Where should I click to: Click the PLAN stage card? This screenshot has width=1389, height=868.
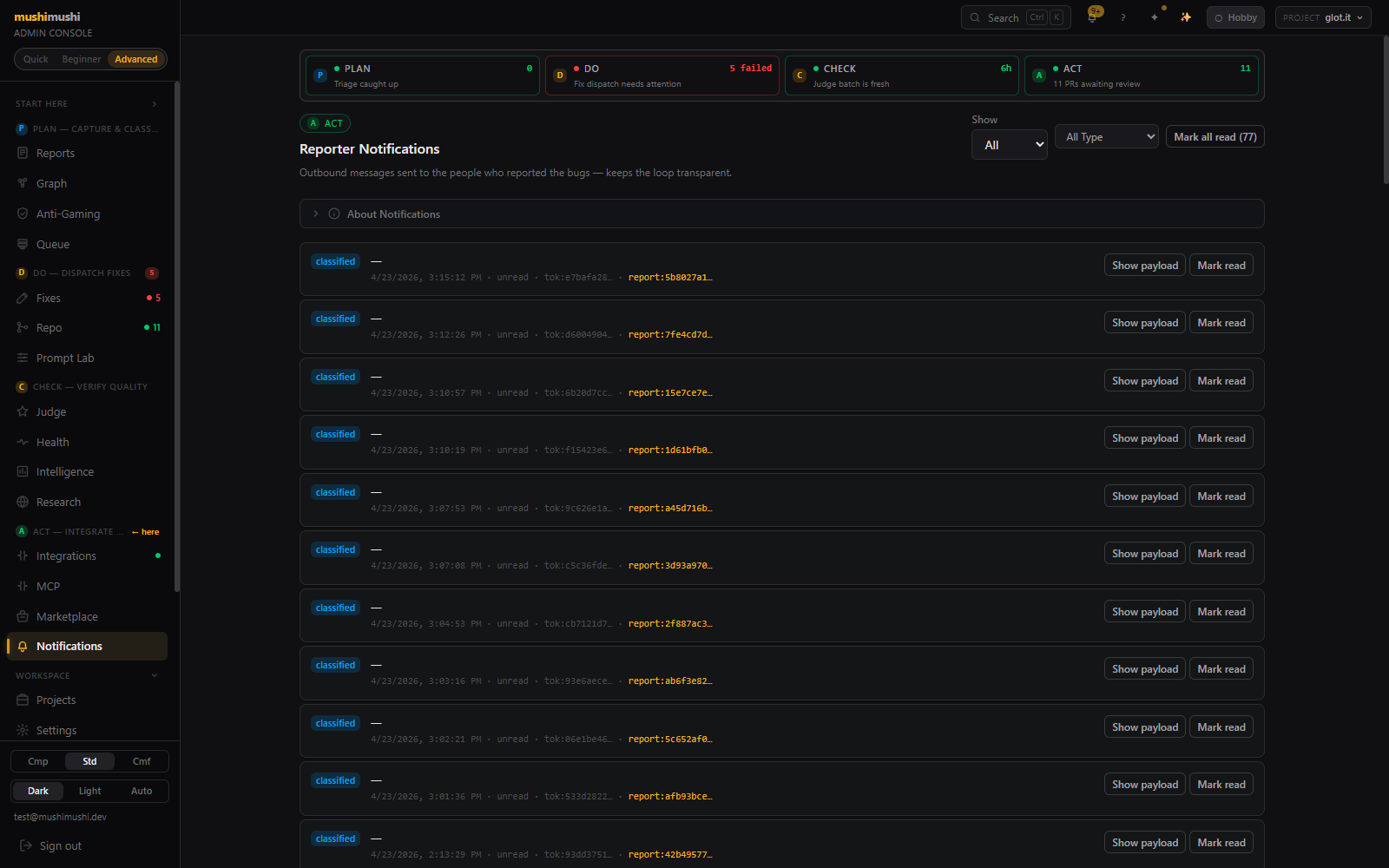point(422,76)
